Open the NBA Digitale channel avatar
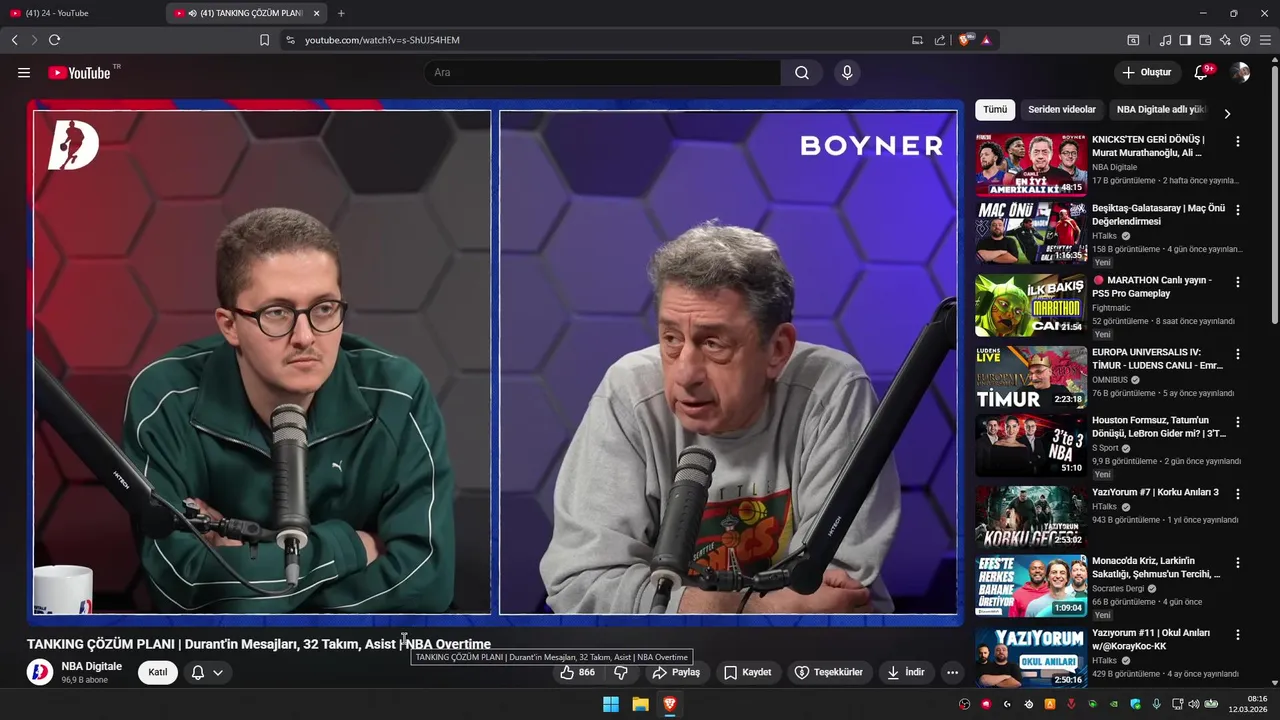The image size is (1280, 720). (x=40, y=672)
